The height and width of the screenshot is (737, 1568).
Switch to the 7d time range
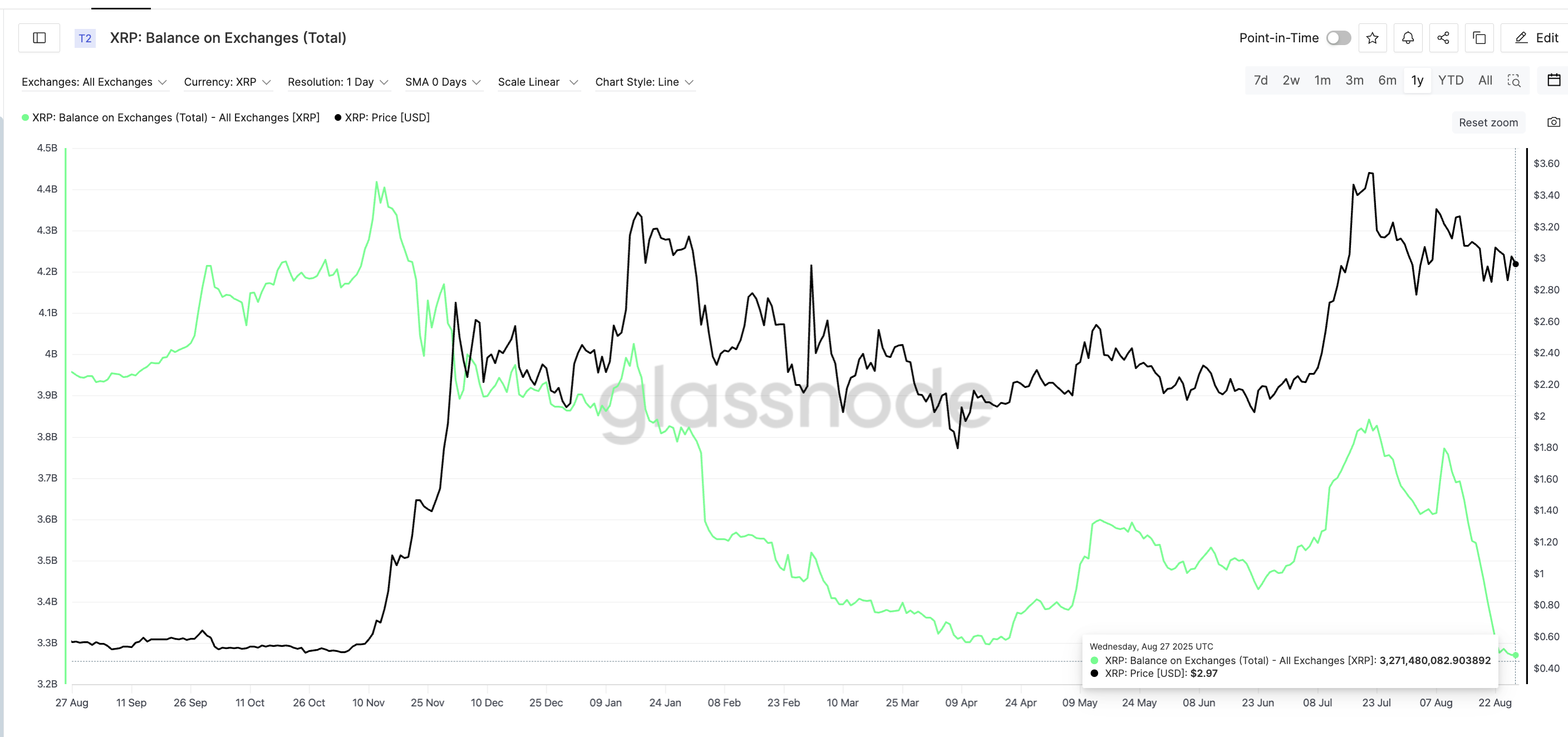1260,80
